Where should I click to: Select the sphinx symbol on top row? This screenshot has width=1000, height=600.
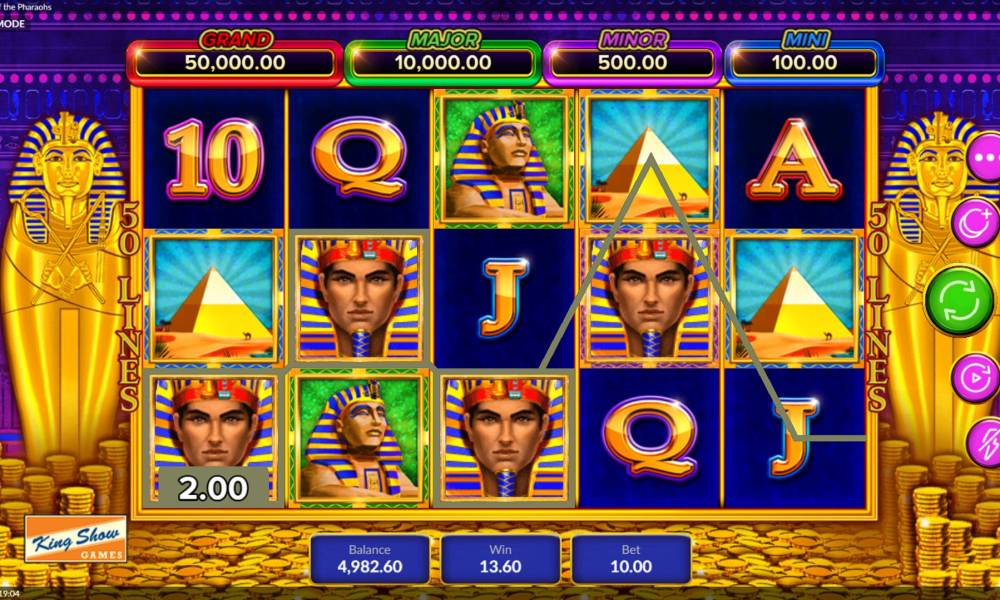504,159
